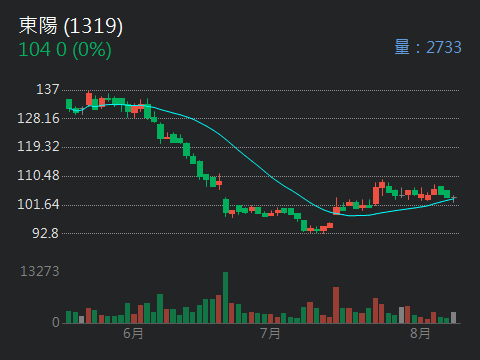Click the tallest green volume bar
The image size is (480, 360).
pyautogui.click(x=225, y=298)
